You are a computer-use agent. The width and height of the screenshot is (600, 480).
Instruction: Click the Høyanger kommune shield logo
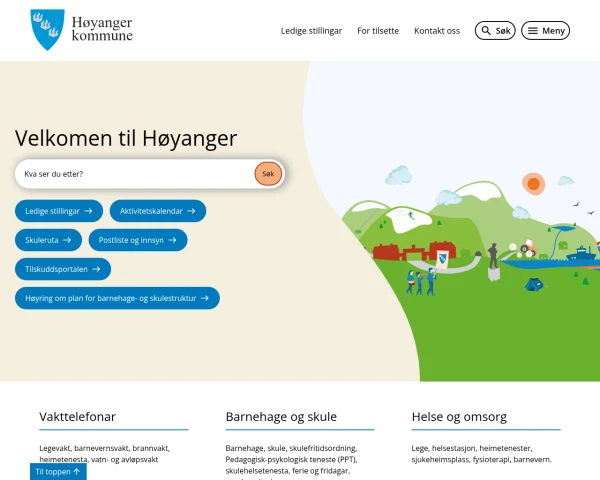coord(47,29)
